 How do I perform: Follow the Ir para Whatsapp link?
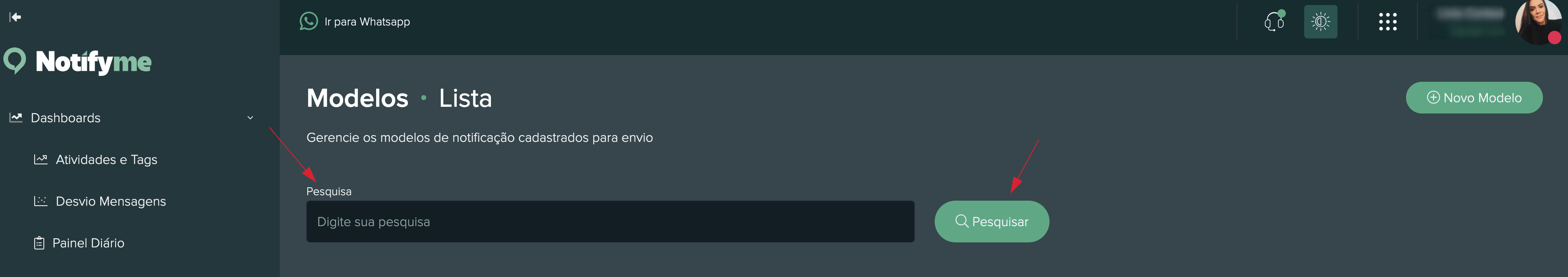(x=367, y=22)
